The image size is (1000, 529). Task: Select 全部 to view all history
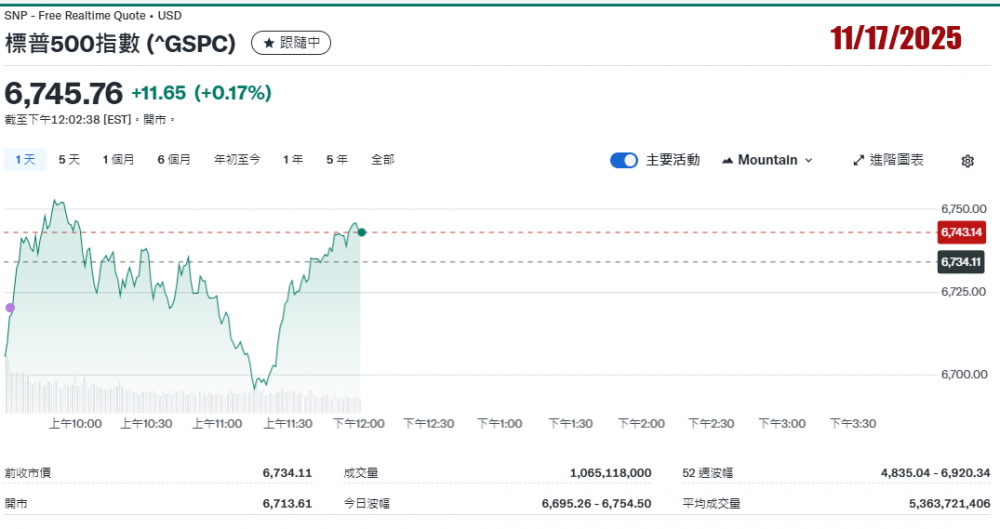(383, 159)
